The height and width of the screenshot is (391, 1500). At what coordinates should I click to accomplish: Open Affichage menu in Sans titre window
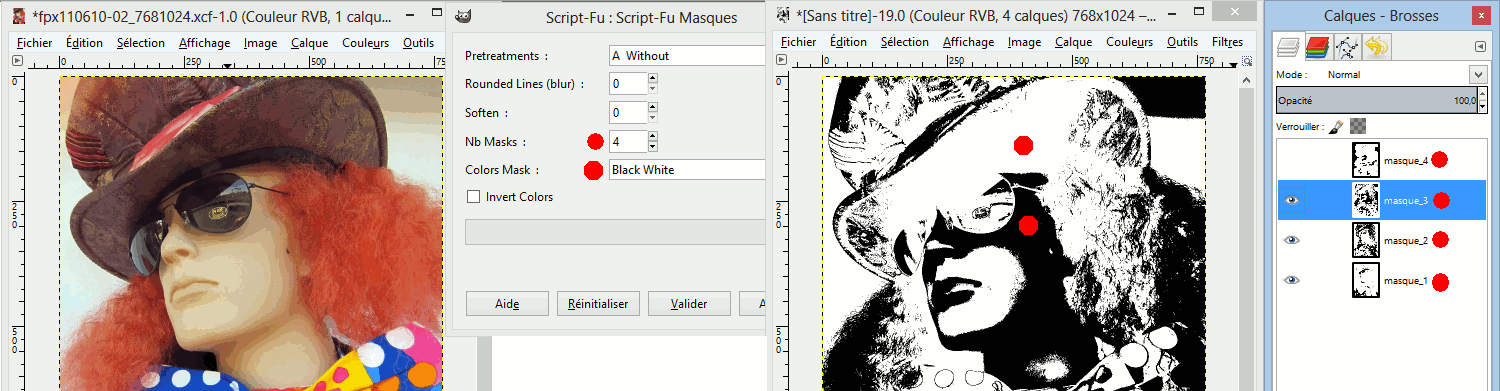(968, 42)
